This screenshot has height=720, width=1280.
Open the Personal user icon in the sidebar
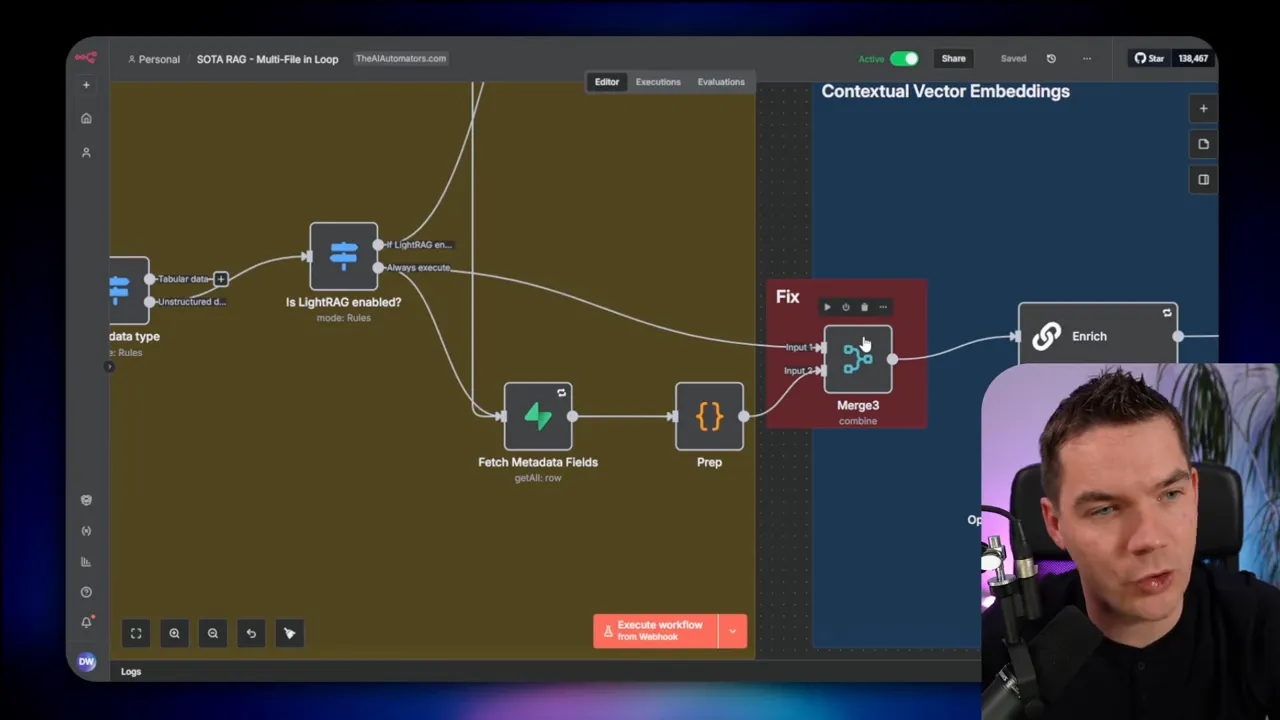(x=86, y=152)
